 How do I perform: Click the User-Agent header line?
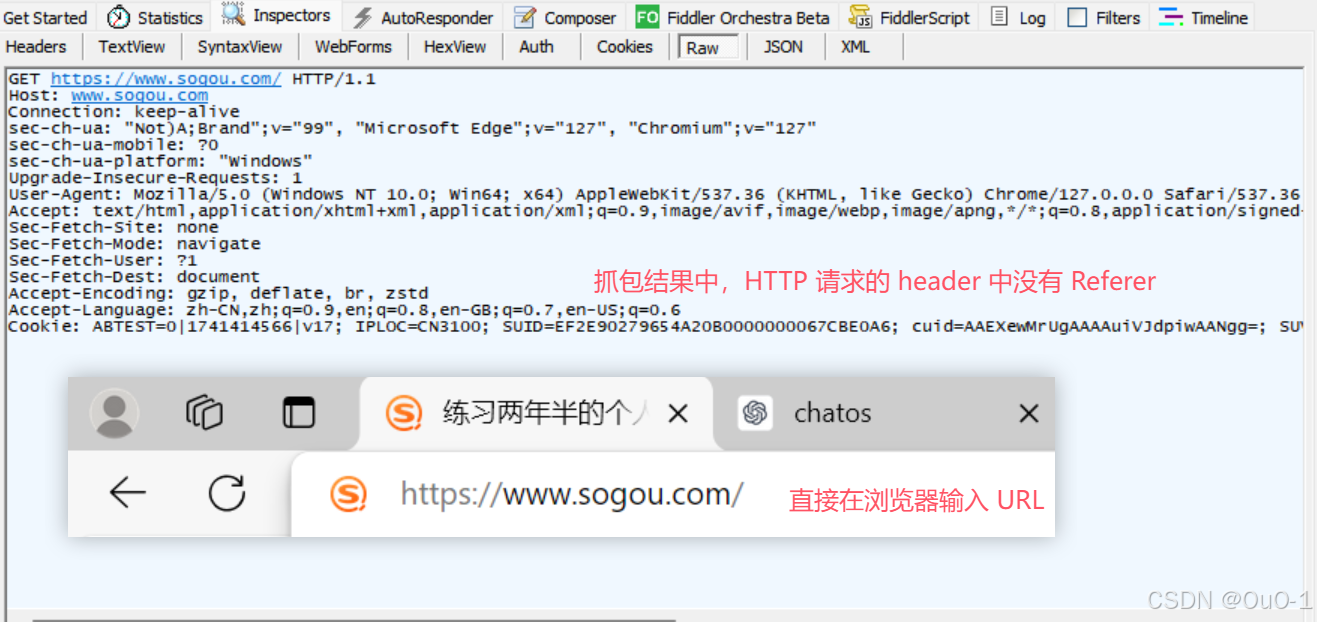(654, 194)
